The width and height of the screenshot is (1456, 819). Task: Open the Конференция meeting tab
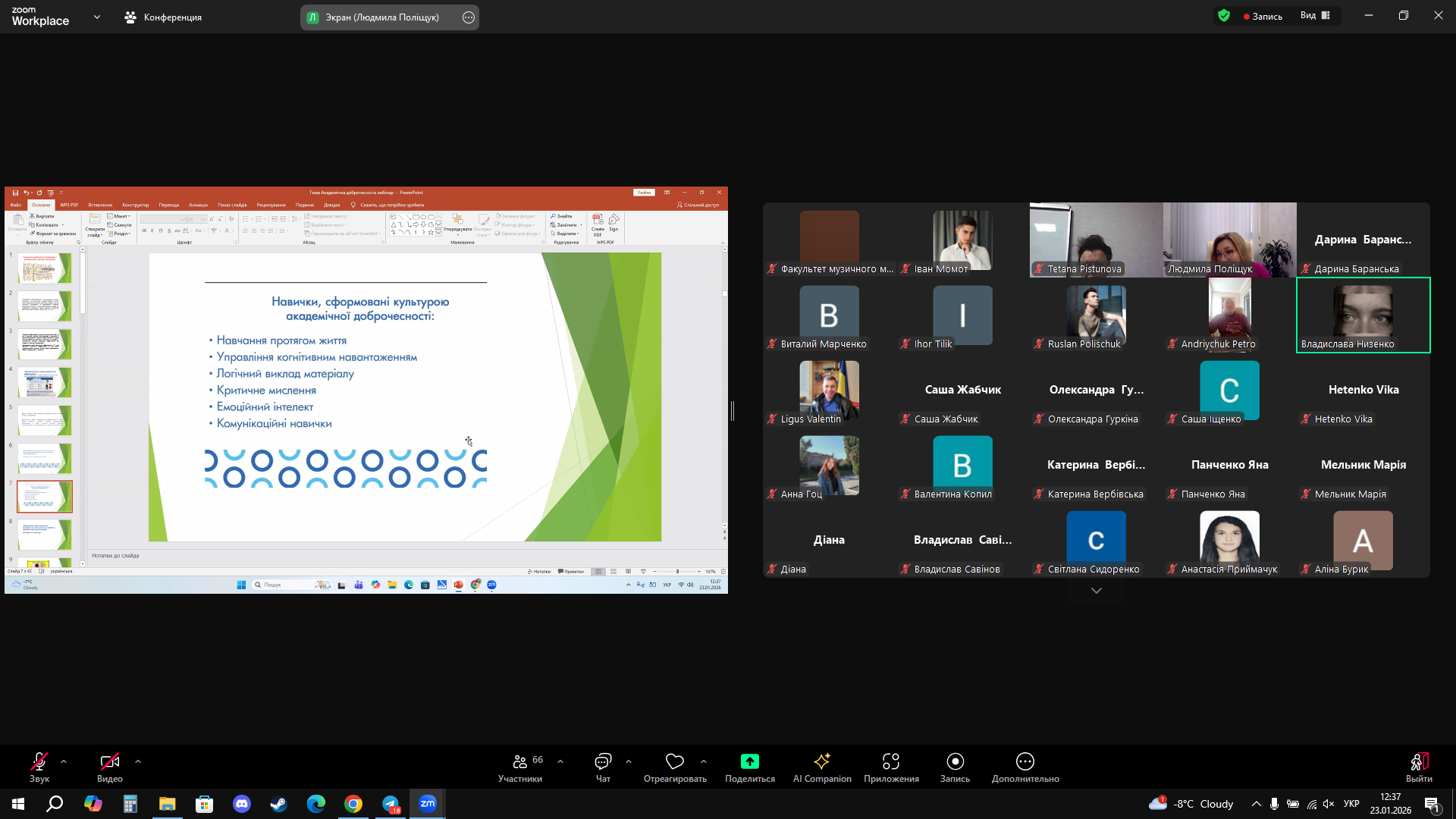coord(163,17)
